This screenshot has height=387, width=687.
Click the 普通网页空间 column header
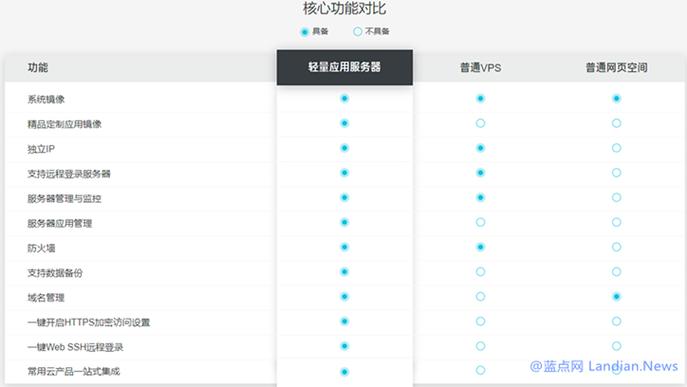616,67
